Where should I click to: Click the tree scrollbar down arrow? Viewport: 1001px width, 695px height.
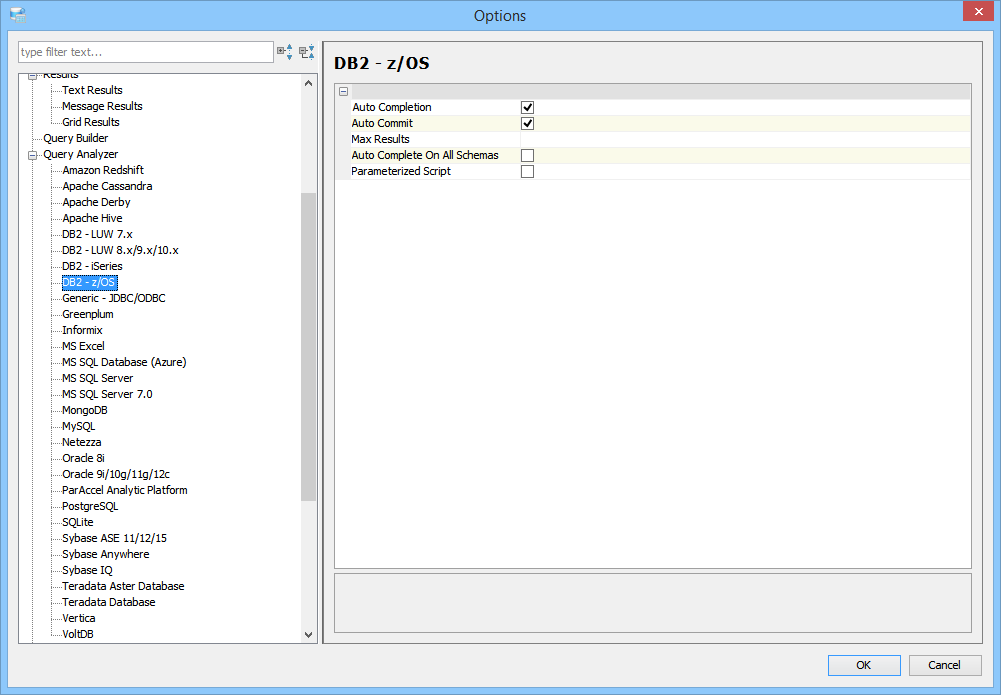[308, 634]
